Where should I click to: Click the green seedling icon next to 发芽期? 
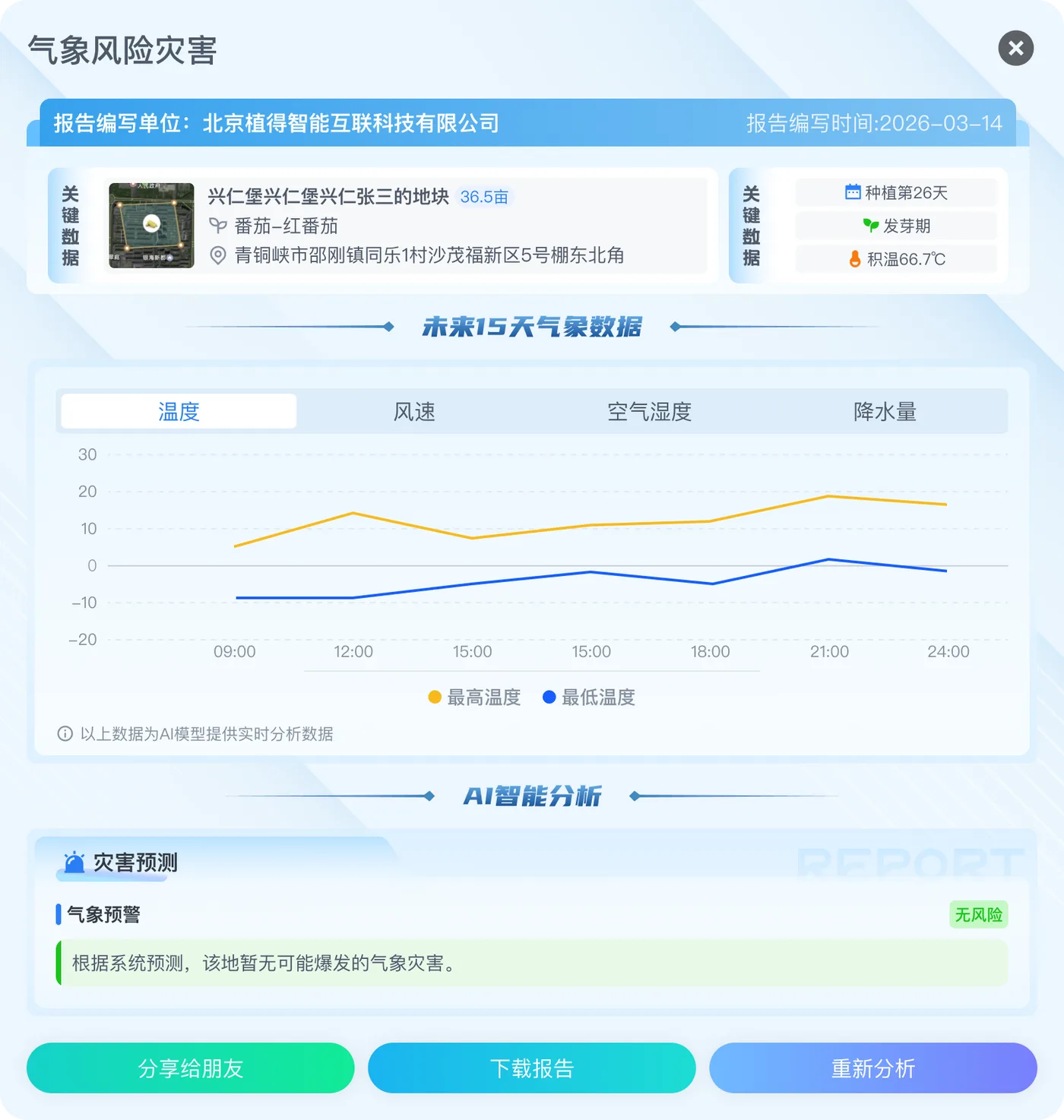coord(871,226)
